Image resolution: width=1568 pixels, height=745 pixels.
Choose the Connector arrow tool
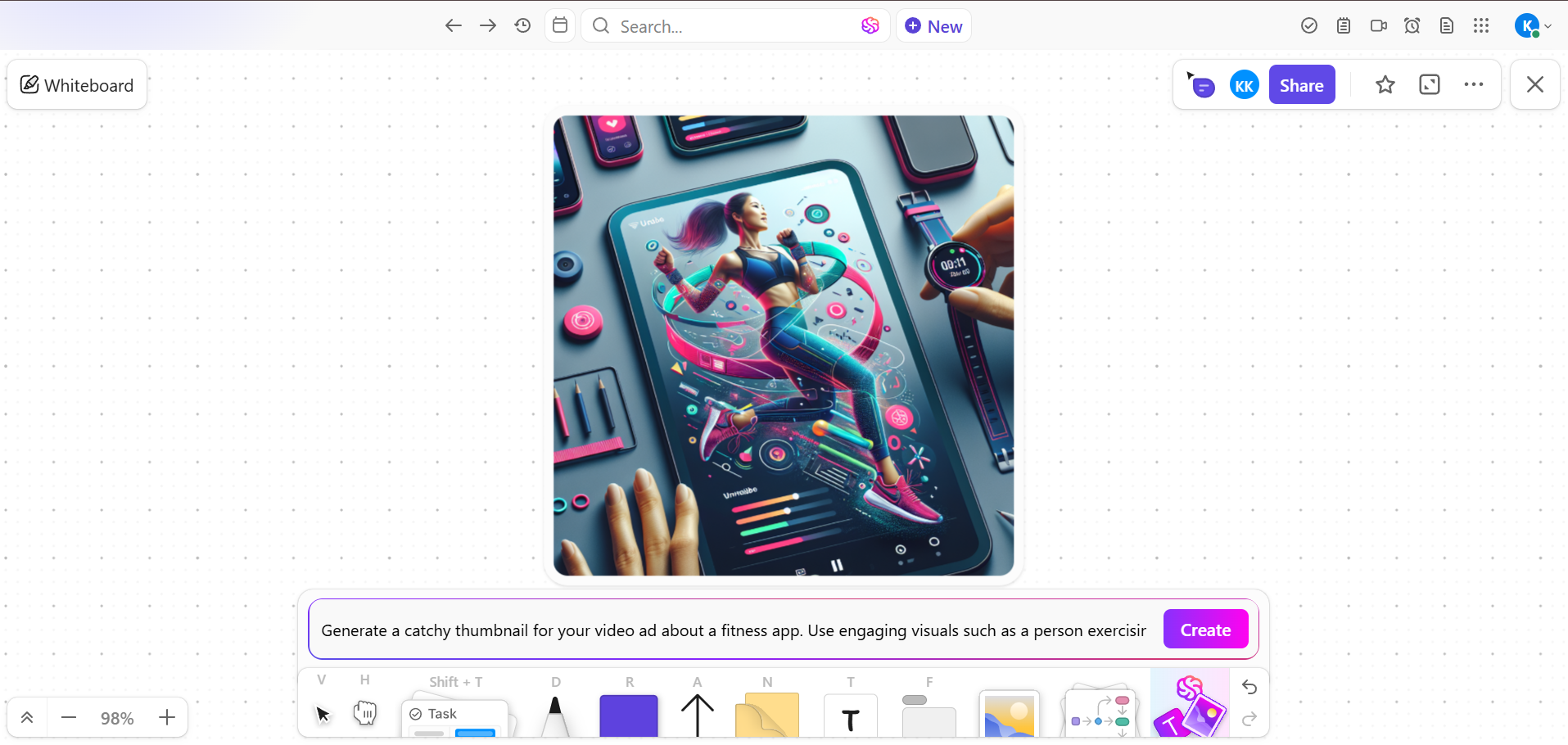tap(695, 712)
